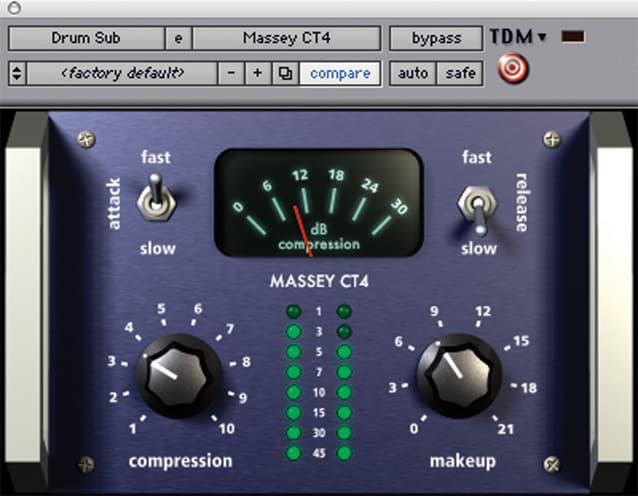The width and height of the screenshot is (638, 496).
Task: Click the makeup knob mark 6
Action: click(398, 341)
